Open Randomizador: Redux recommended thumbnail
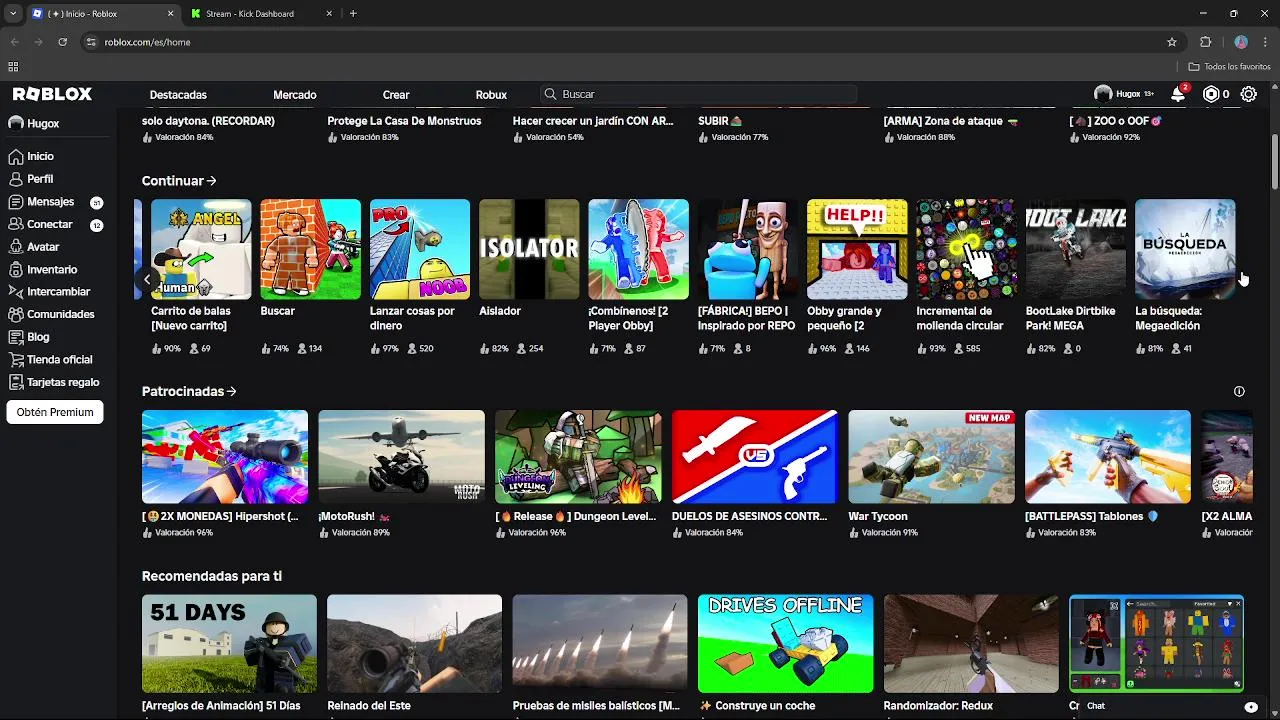Image resolution: width=1280 pixels, height=720 pixels. tap(971, 644)
